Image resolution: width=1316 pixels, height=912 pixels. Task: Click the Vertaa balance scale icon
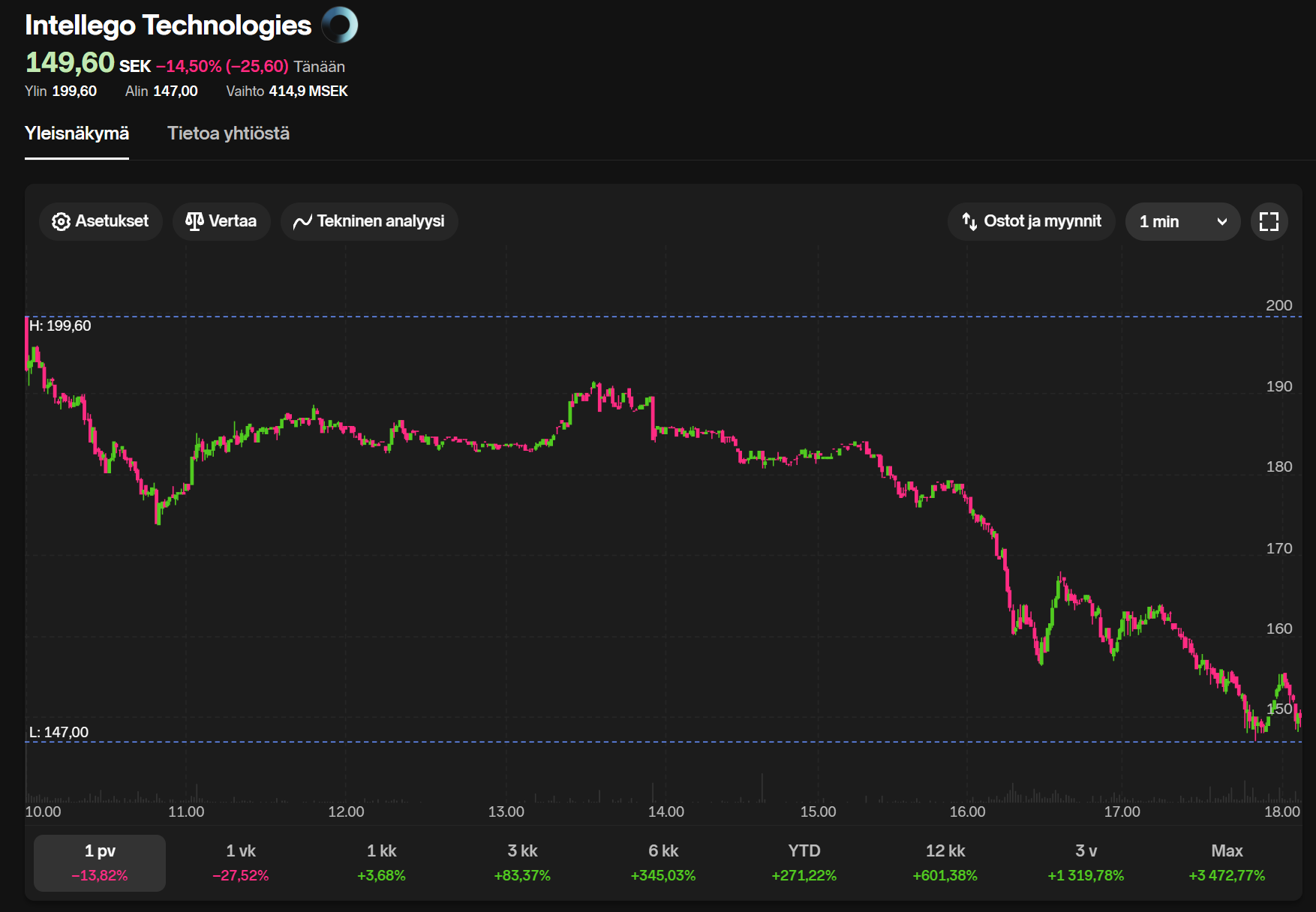pos(194,221)
